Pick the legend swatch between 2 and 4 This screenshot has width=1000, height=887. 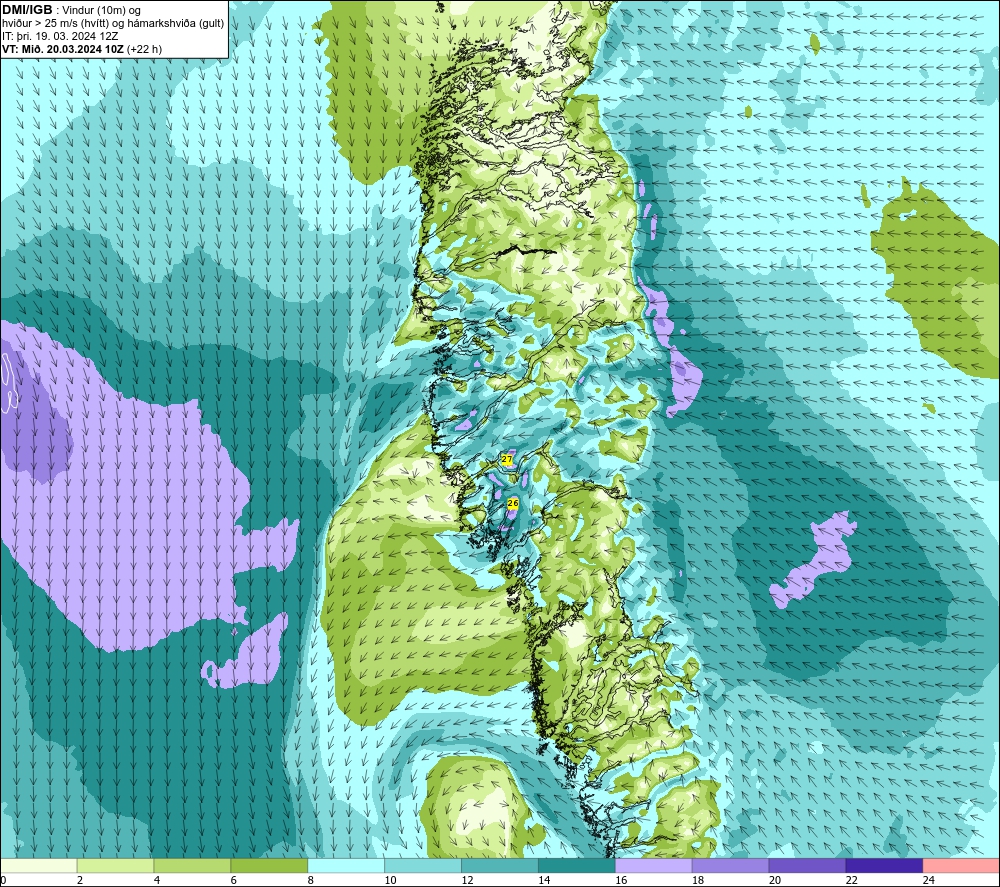point(115,865)
